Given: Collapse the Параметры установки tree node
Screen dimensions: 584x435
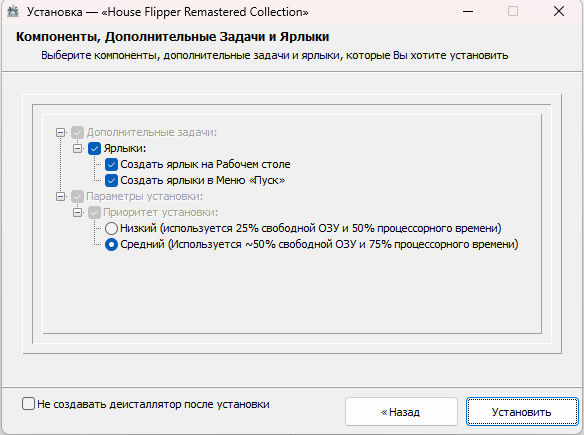Looking at the screenshot, I should tap(60, 196).
